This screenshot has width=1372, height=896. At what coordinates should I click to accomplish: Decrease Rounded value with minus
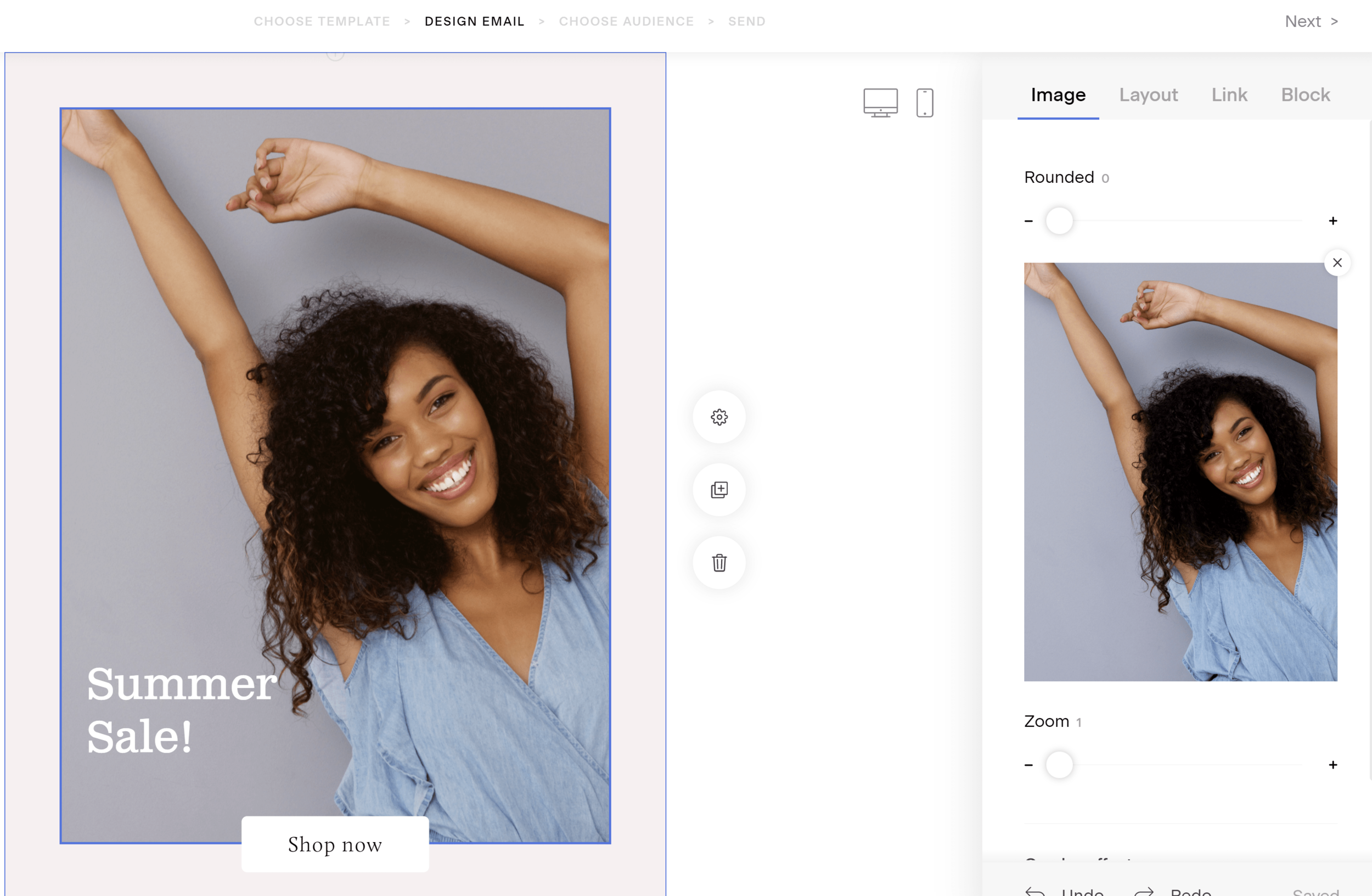(x=1028, y=221)
